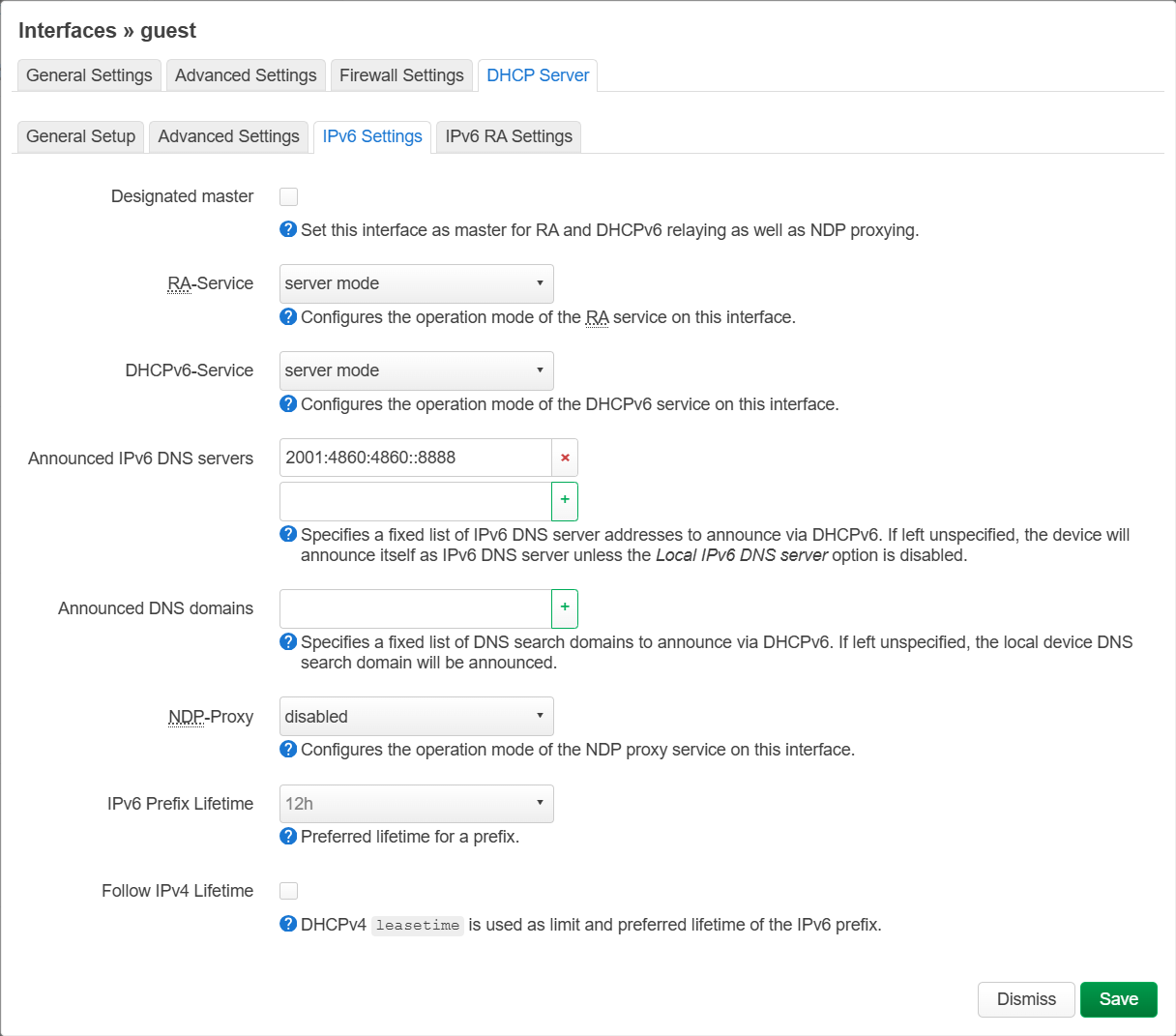Viewport: 1176px width, 1036px height.
Task: Expand the DHCPv6-Service dropdown
Action: [416, 370]
